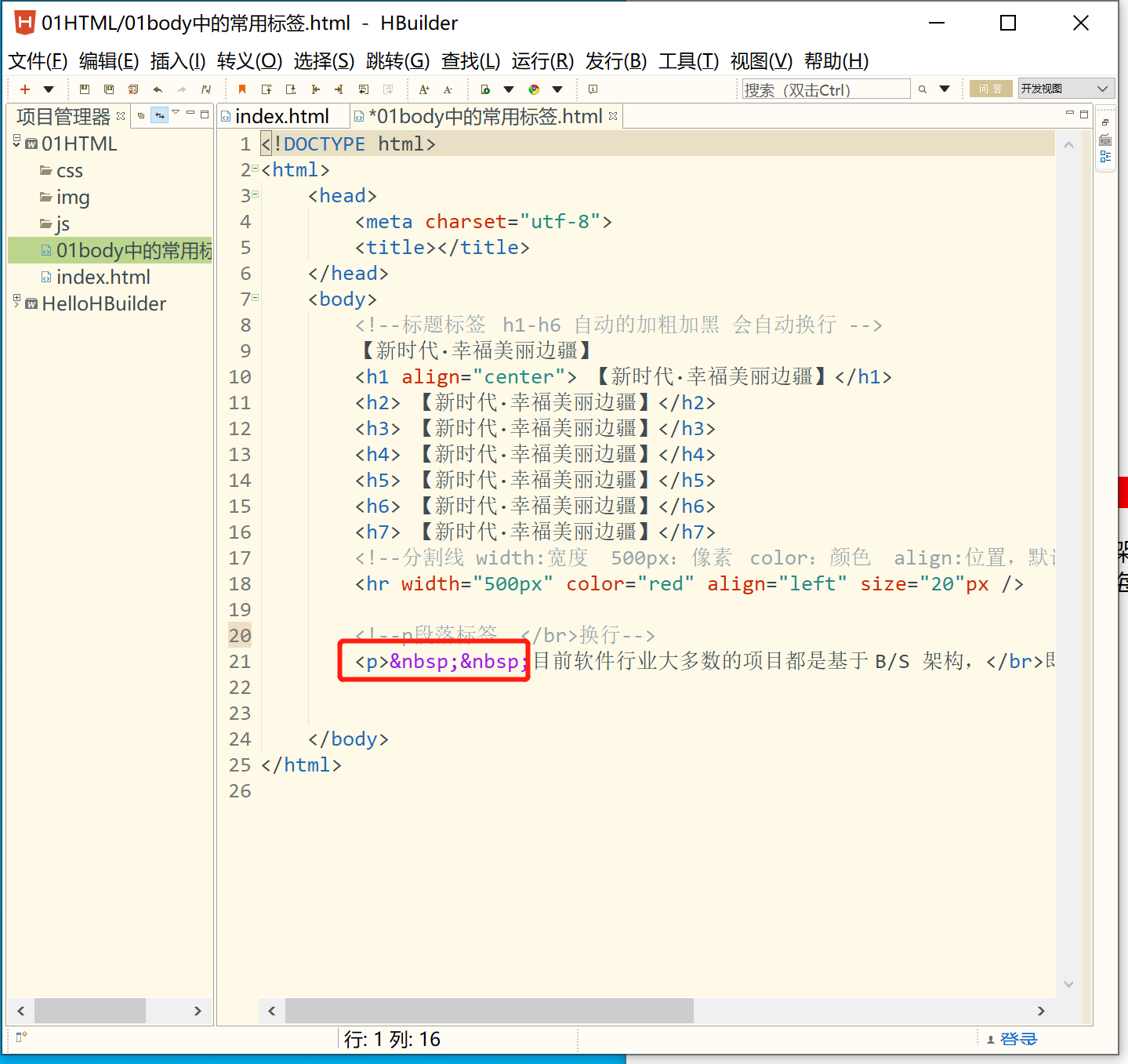The width and height of the screenshot is (1128, 1064).
Task: Select the img folder
Action: click(72, 197)
